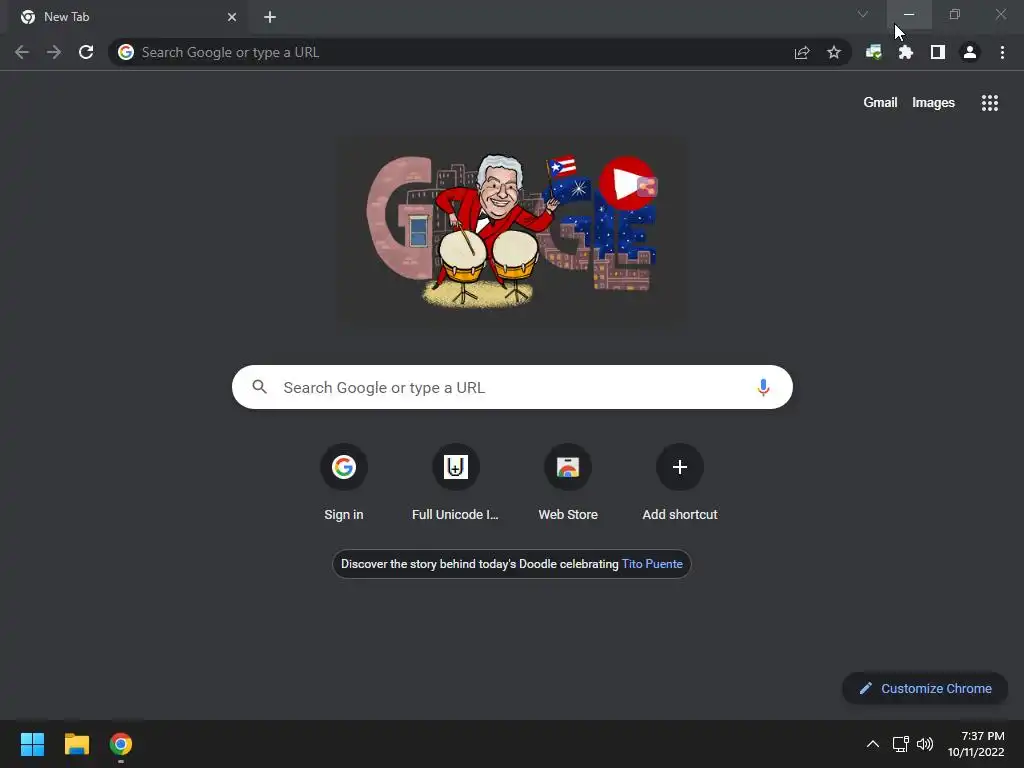The image size is (1024, 768).
Task: Open the Google apps grid
Action: (x=989, y=103)
